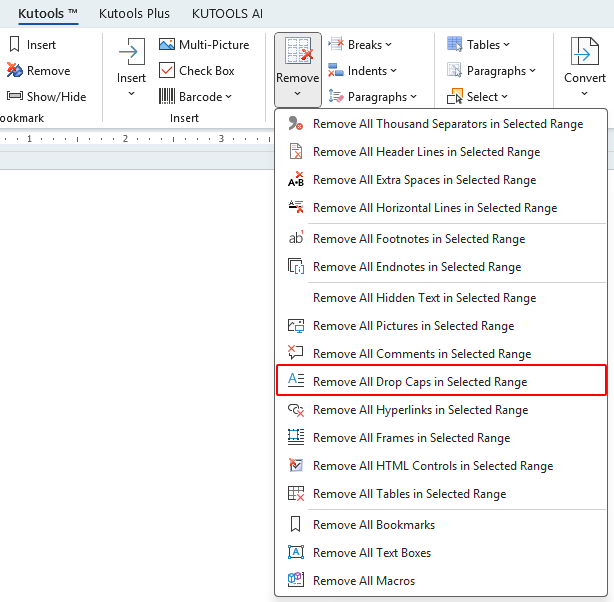Screen dimensions: 614x602
Task: Click the bookmarks icon in Remove menu
Action: point(296,524)
